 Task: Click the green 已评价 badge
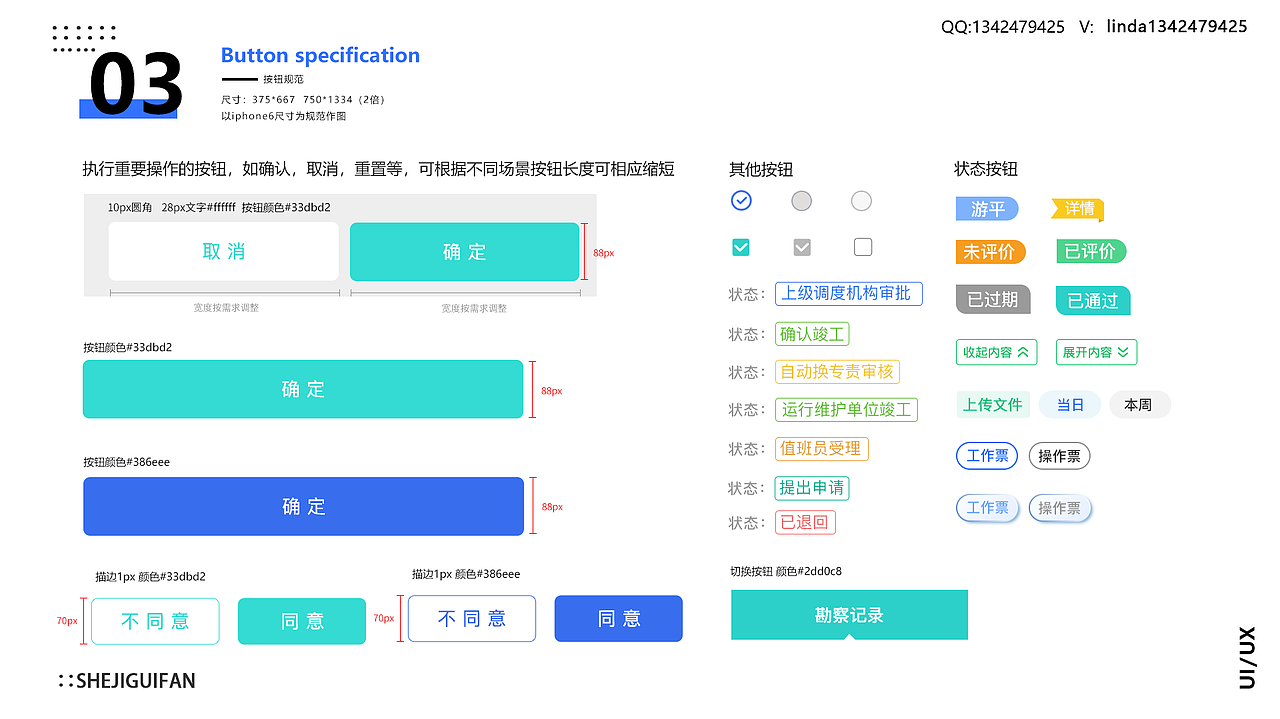1091,251
